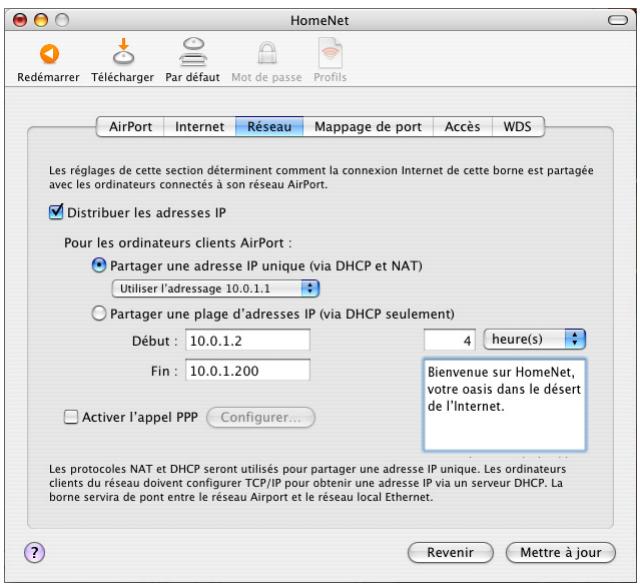The image size is (640, 587).
Task: Switch to the WDS tab
Action: pyautogui.click(x=518, y=127)
